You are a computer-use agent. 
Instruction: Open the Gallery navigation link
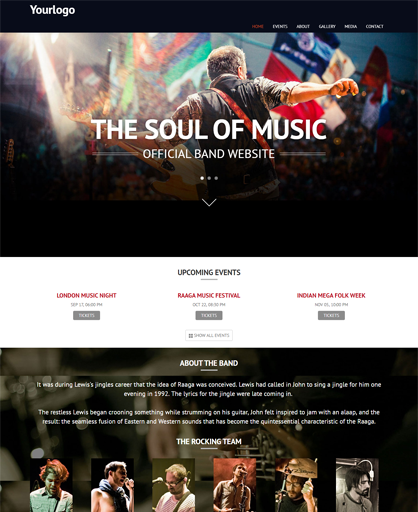coord(327,26)
